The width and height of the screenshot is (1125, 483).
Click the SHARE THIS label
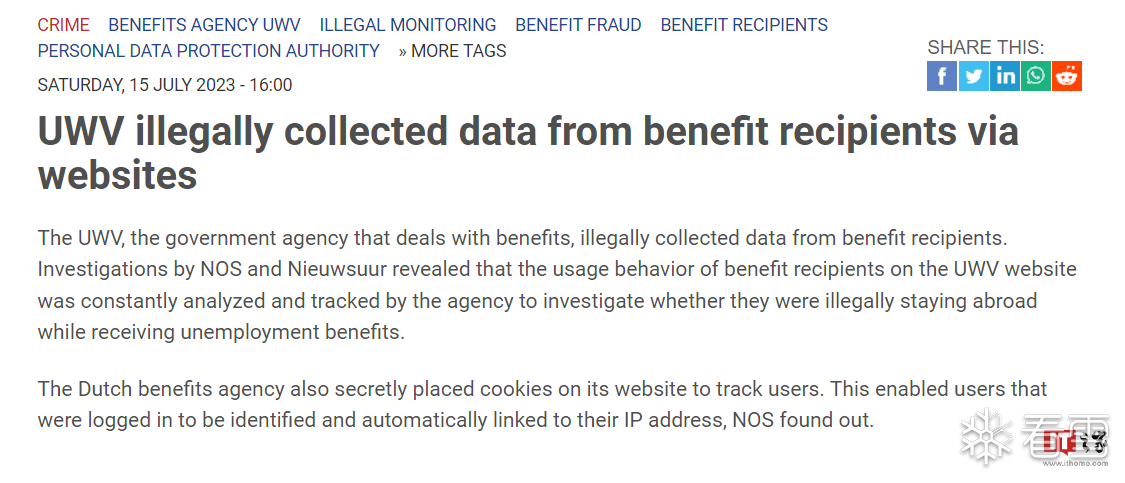985,47
